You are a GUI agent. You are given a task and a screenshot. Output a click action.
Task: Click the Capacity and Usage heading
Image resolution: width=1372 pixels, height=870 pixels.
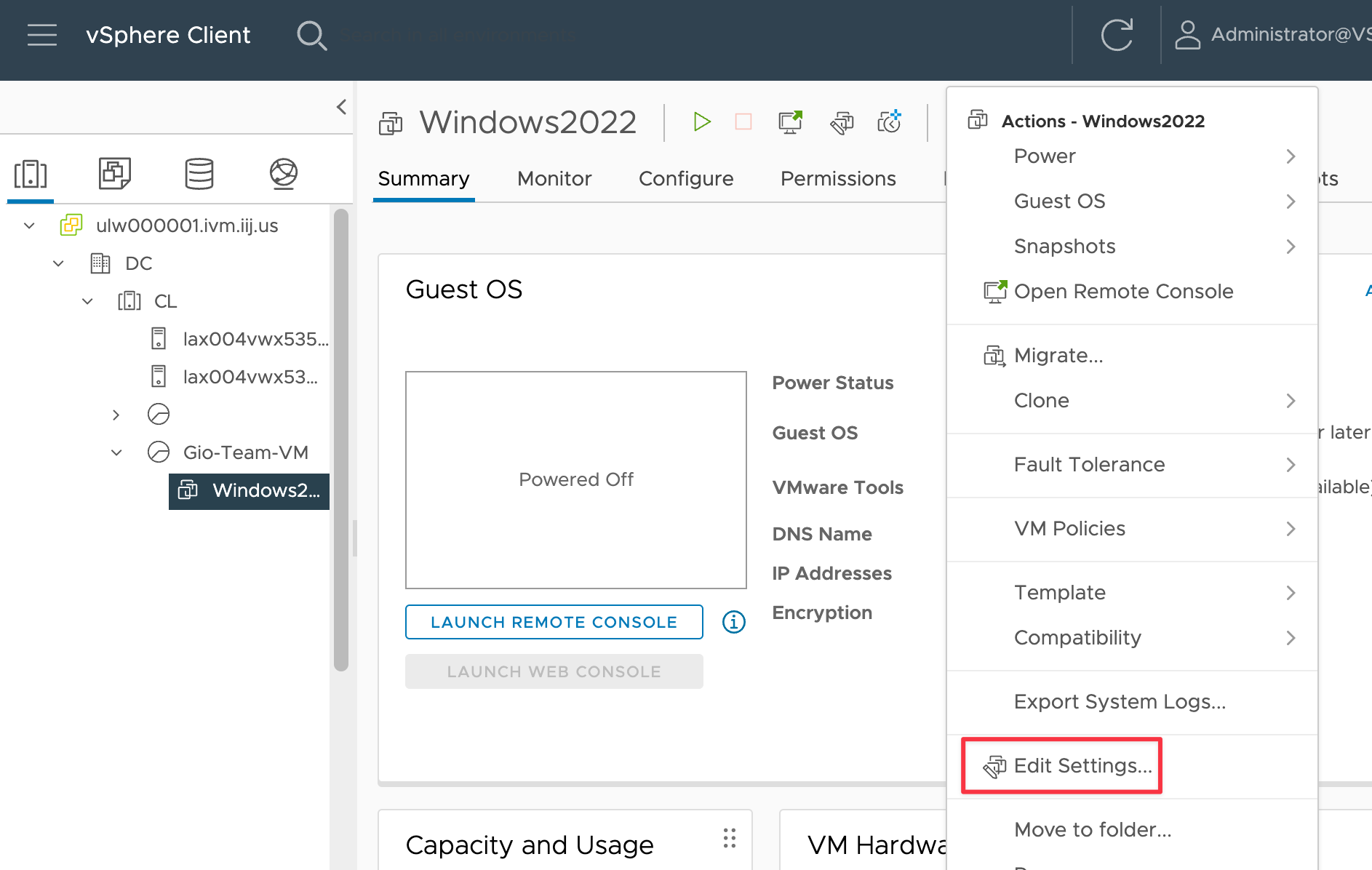click(530, 845)
